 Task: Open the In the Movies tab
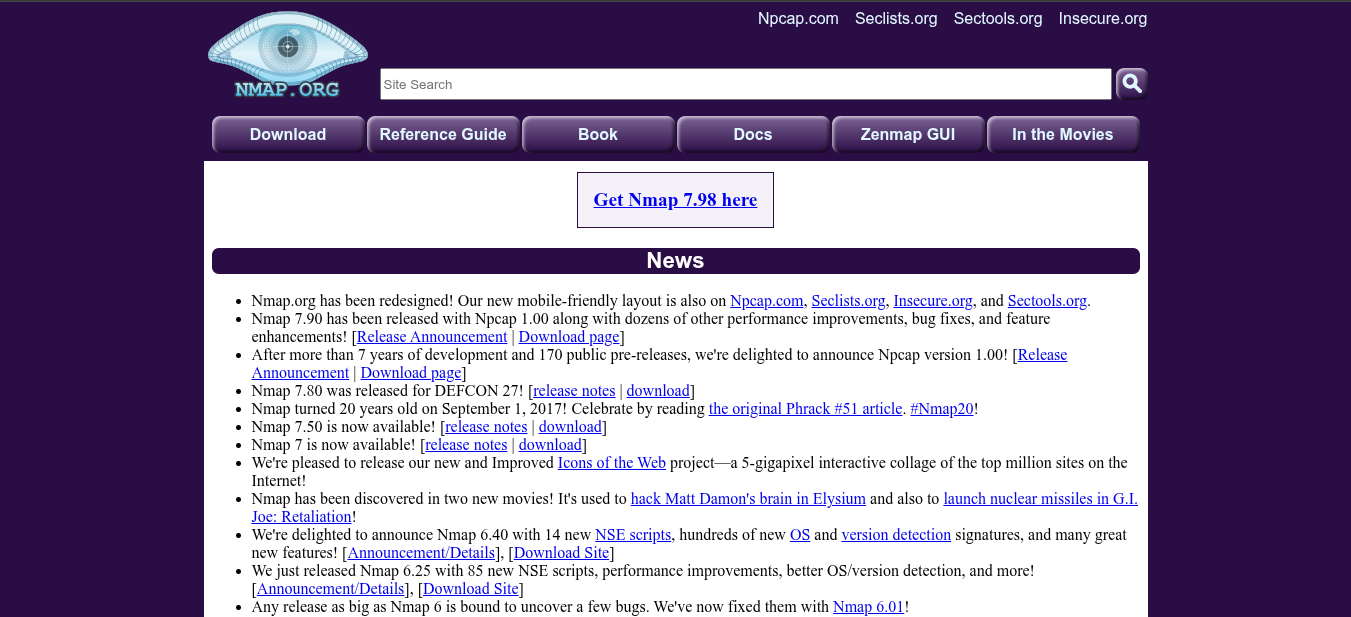point(1063,134)
